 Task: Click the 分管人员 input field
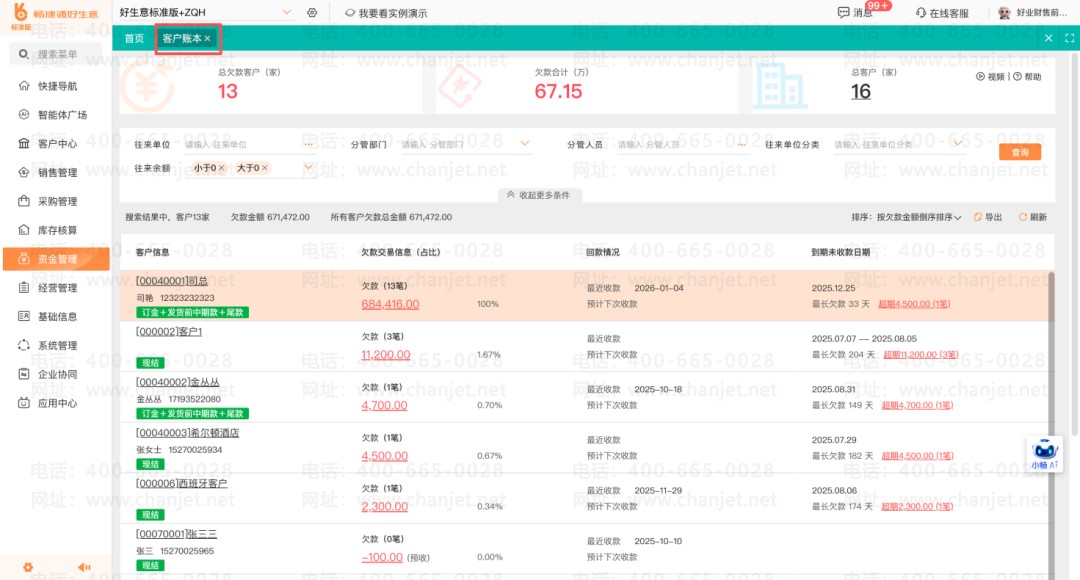[674, 145]
